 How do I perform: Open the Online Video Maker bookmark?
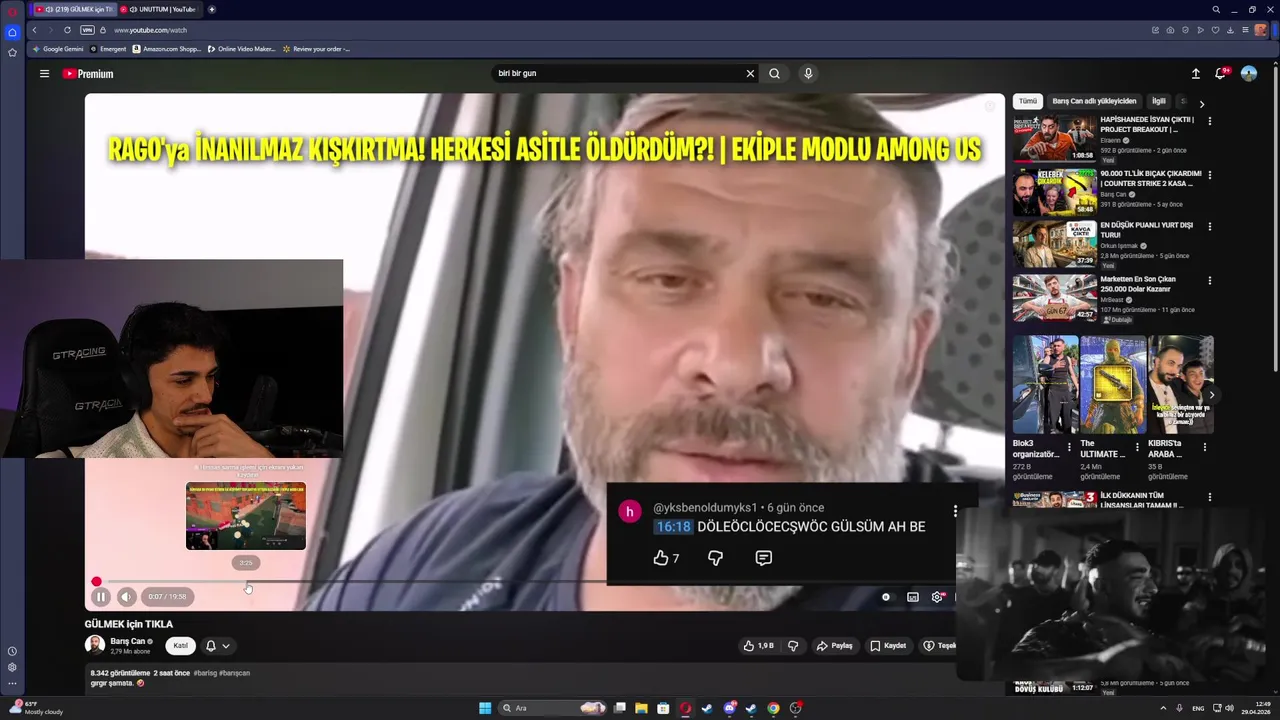click(241, 49)
